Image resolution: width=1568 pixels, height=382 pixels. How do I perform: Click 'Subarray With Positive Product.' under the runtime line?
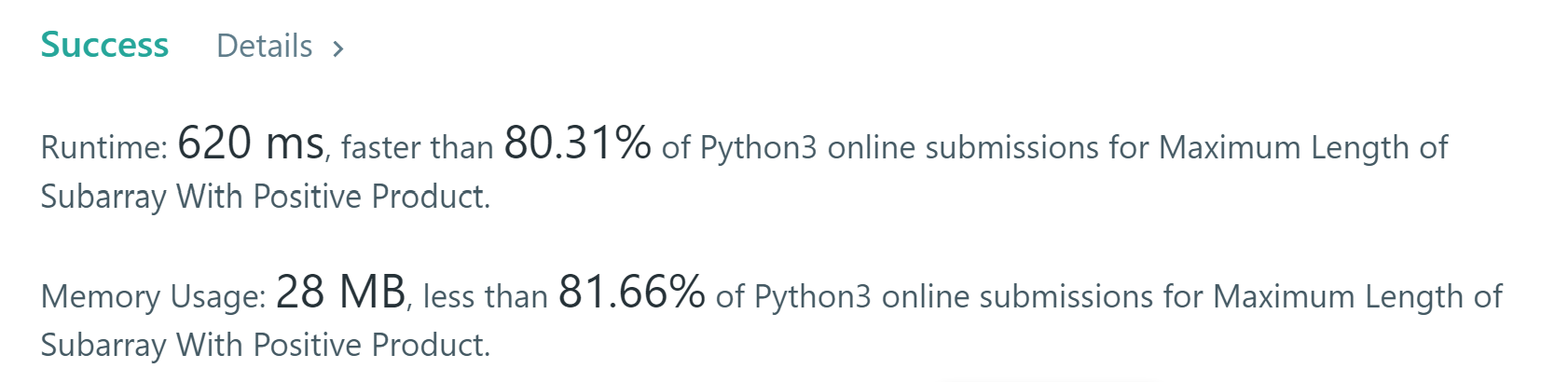tap(265, 197)
